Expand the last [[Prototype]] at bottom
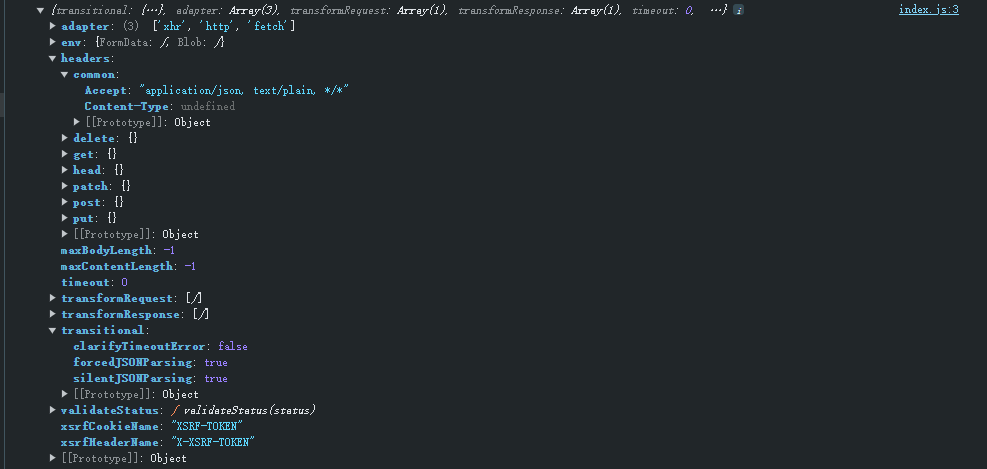This screenshot has width=987, height=469. [x=52, y=458]
